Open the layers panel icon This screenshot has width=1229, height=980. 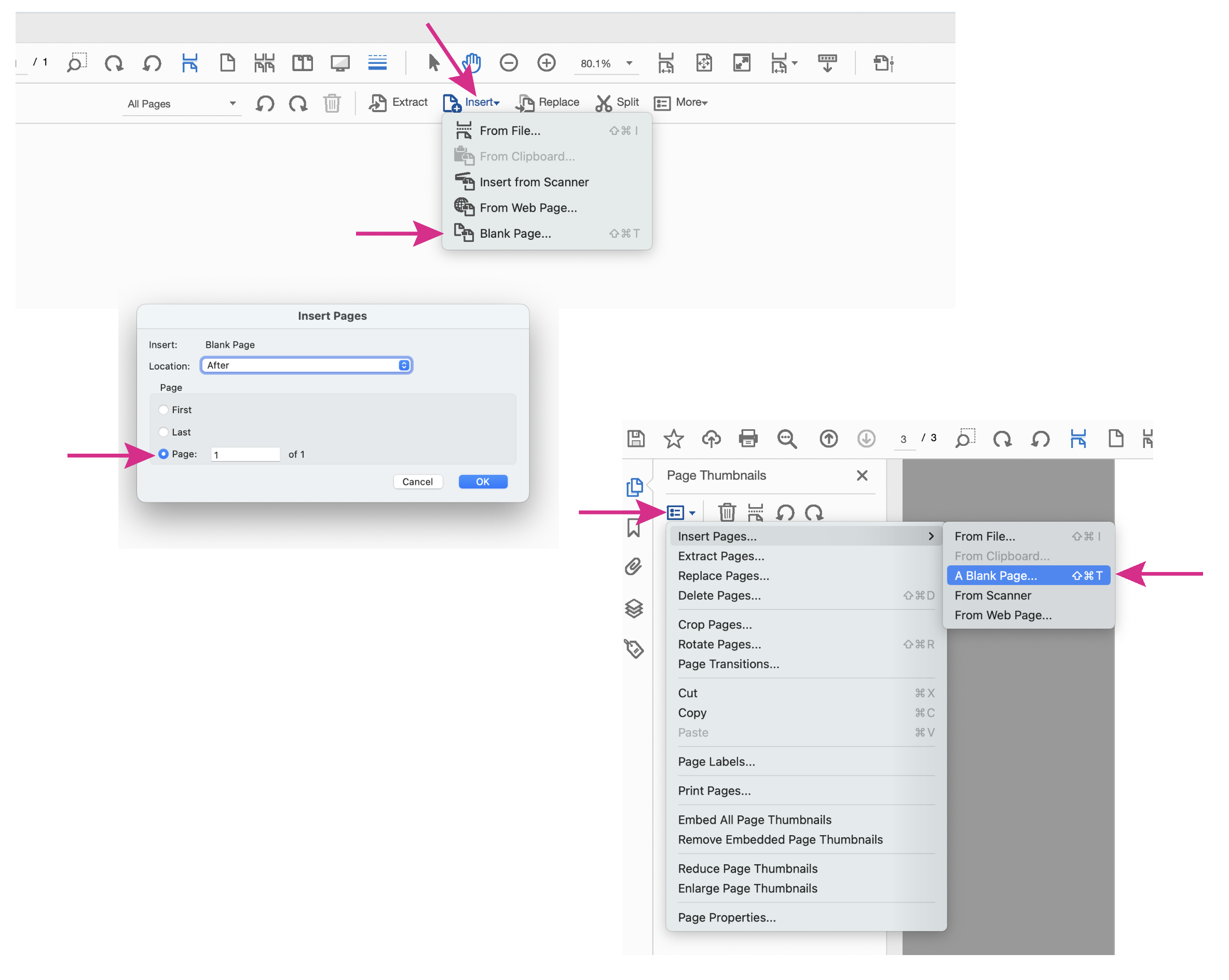coord(634,609)
